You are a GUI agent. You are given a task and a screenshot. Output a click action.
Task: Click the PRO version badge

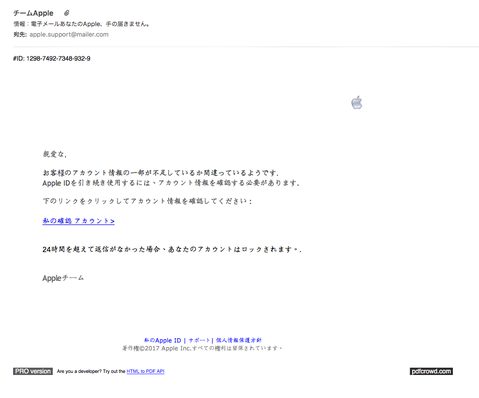(x=33, y=371)
